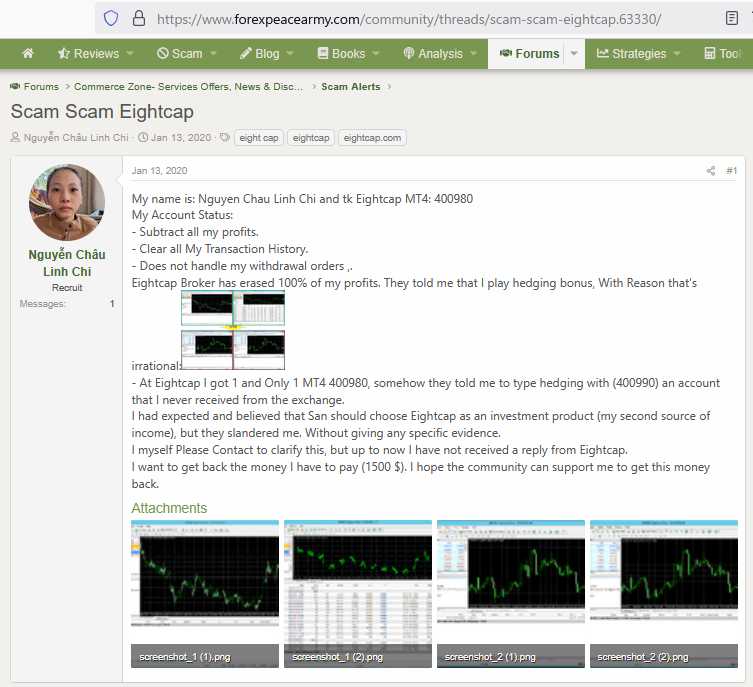This screenshot has width=753, height=687.
Task: Expand the Books dropdown arrow
Action: (376, 53)
